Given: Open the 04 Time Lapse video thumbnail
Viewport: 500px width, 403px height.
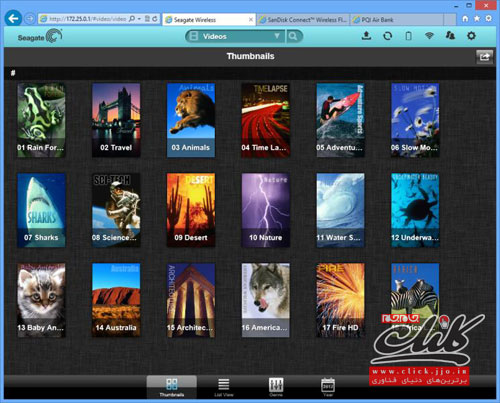Looking at the screenshot, I should 265,120.
